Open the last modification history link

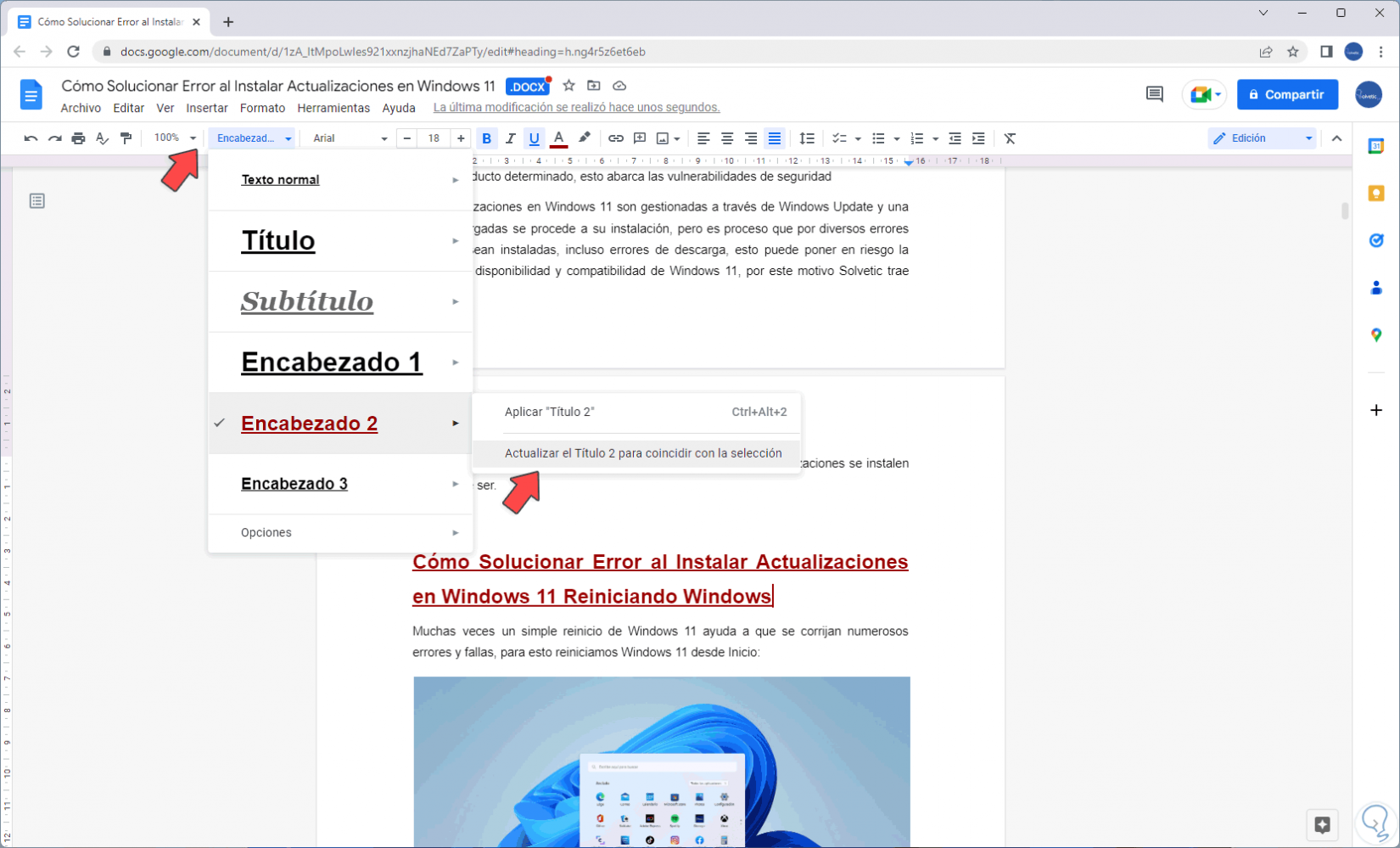tap(576, 108)
